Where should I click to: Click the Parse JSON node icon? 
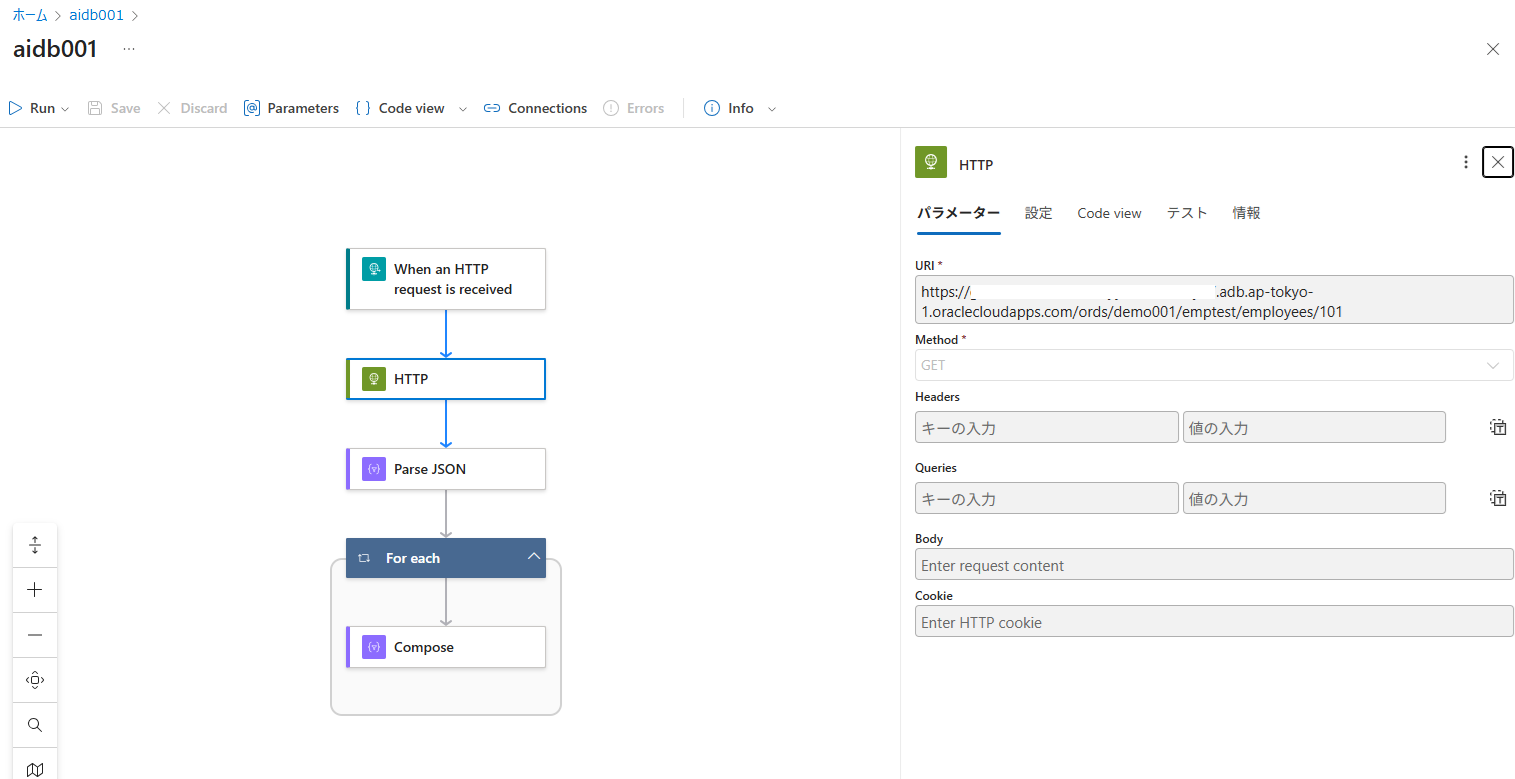pos(374,469)
